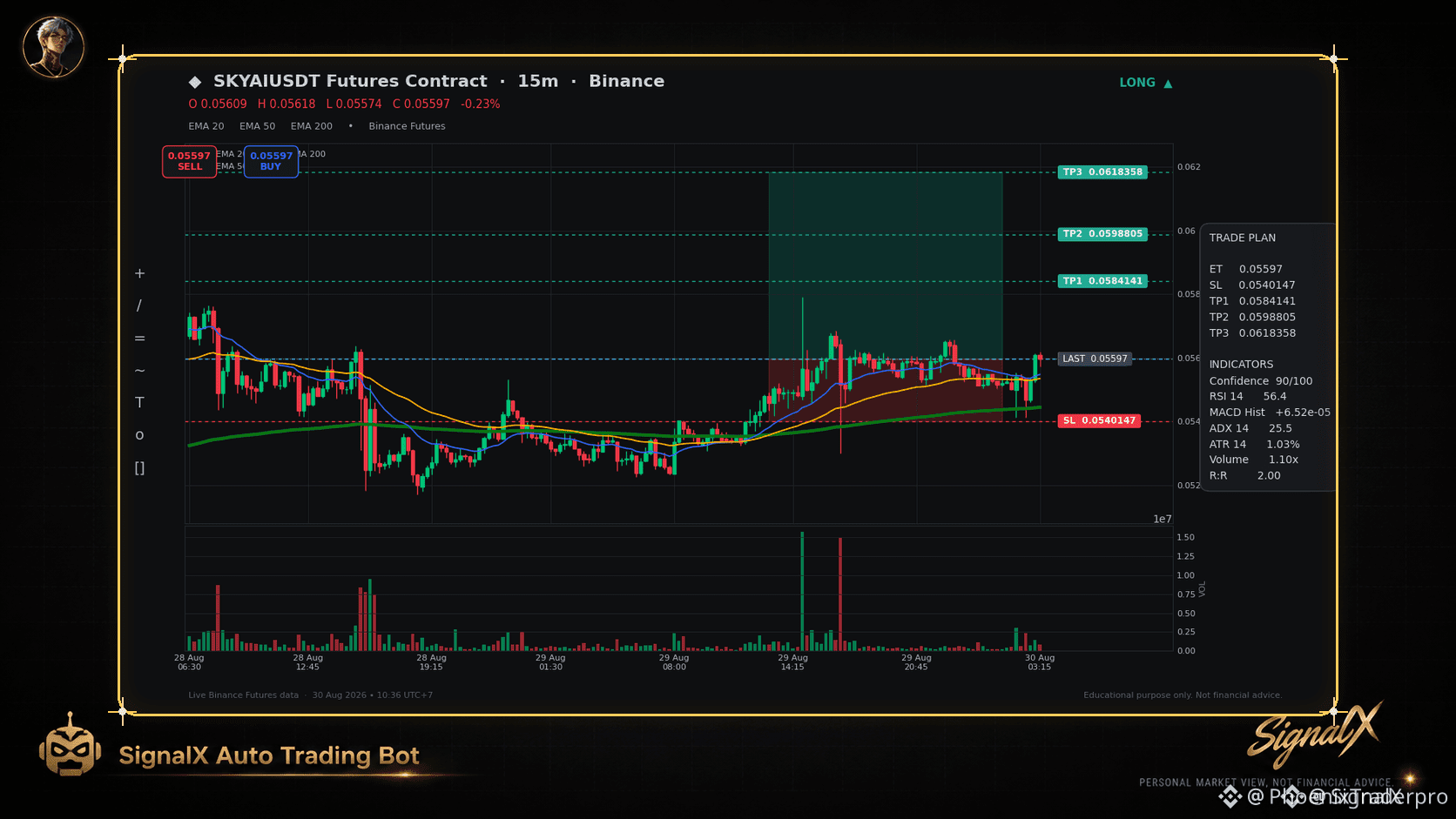Click the diamond icon before SKYAIUSDT title
This screenshot has width=1456, height=819.
click(x=195, y=82)
